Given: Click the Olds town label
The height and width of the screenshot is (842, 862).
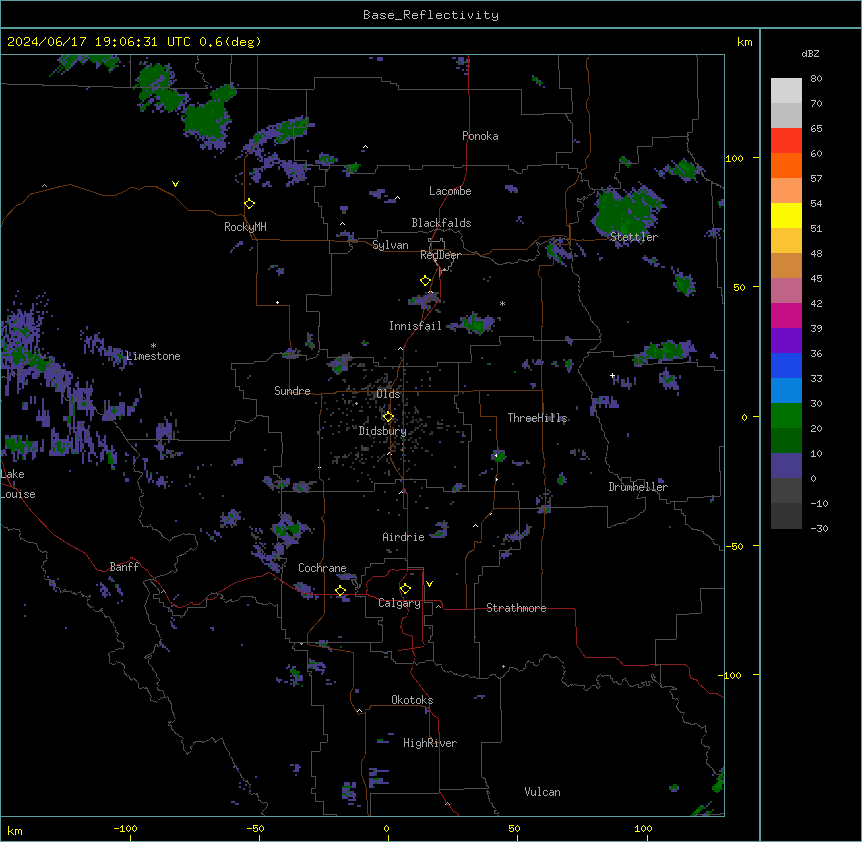Looking at the screenshot, I should [x=388, y=394].
